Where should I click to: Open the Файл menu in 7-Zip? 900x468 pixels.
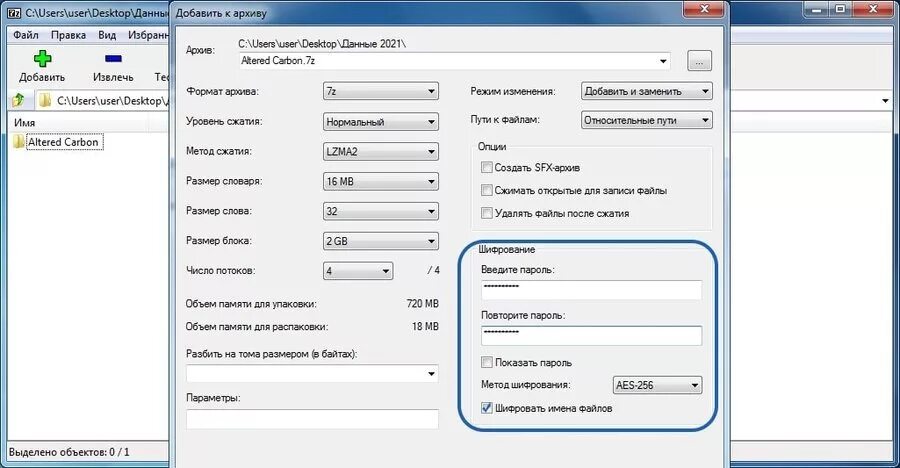[26, 35]
